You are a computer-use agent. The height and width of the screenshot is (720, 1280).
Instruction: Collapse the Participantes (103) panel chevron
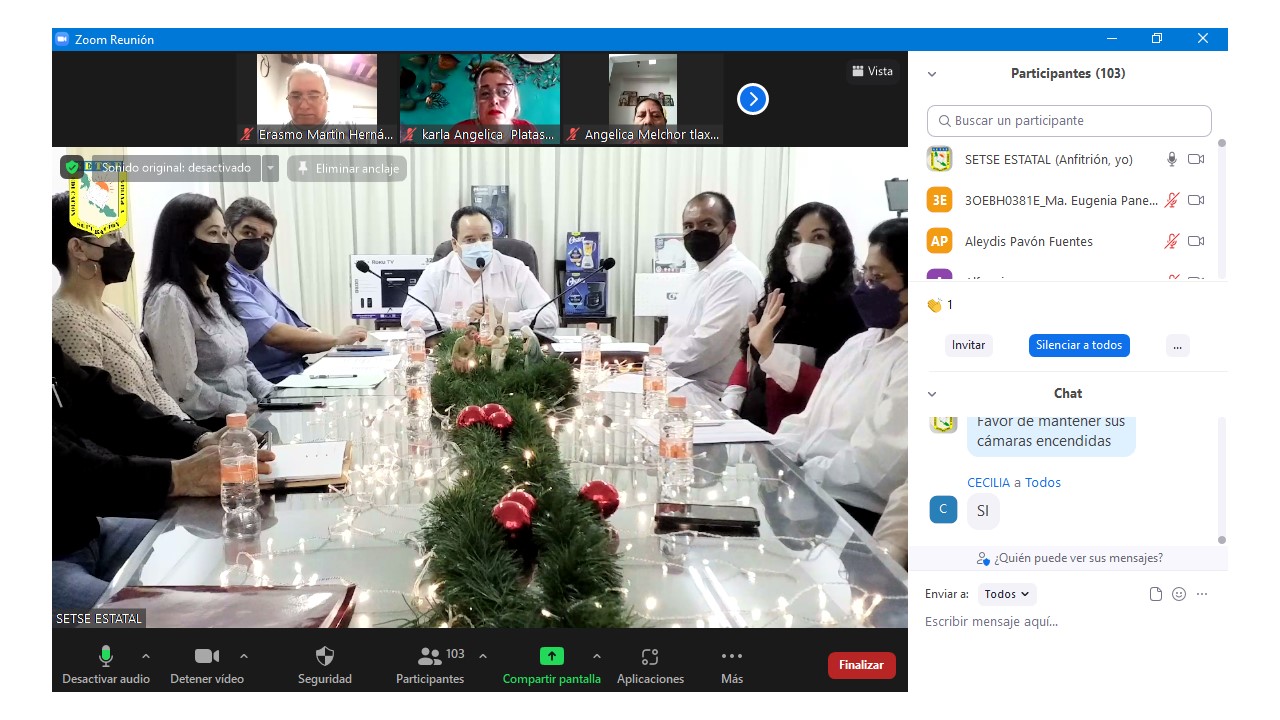(x=932, y=74)
